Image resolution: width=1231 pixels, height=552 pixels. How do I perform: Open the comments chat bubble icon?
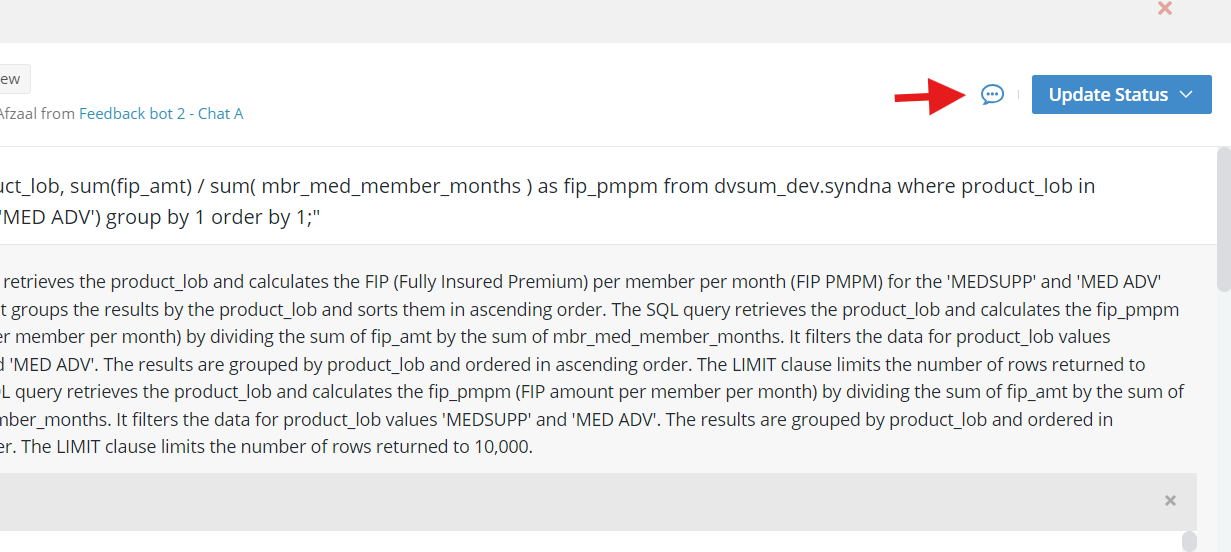click(992, 94)
